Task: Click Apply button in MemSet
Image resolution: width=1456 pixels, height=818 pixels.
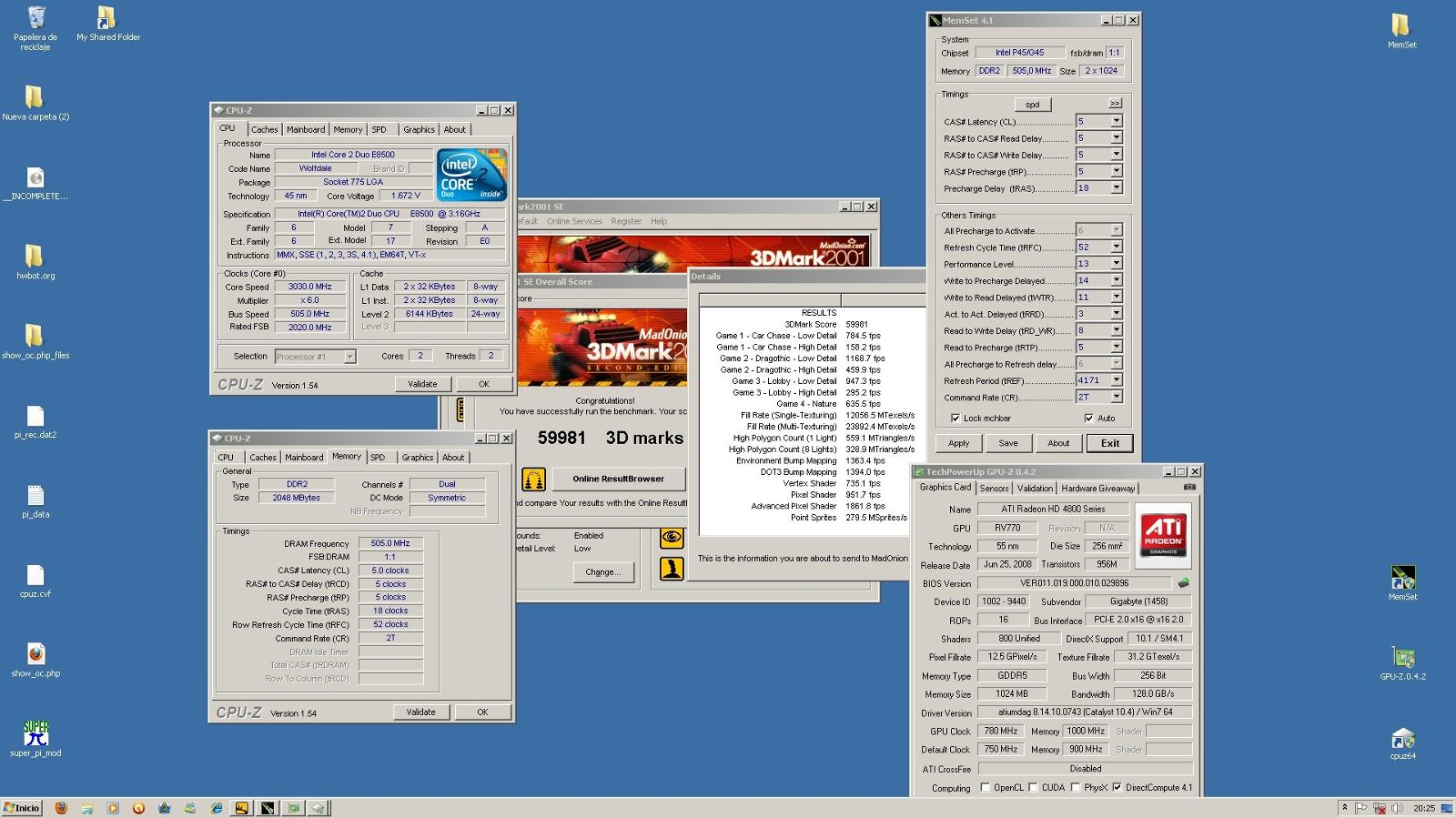Action: tap(959, 443)
